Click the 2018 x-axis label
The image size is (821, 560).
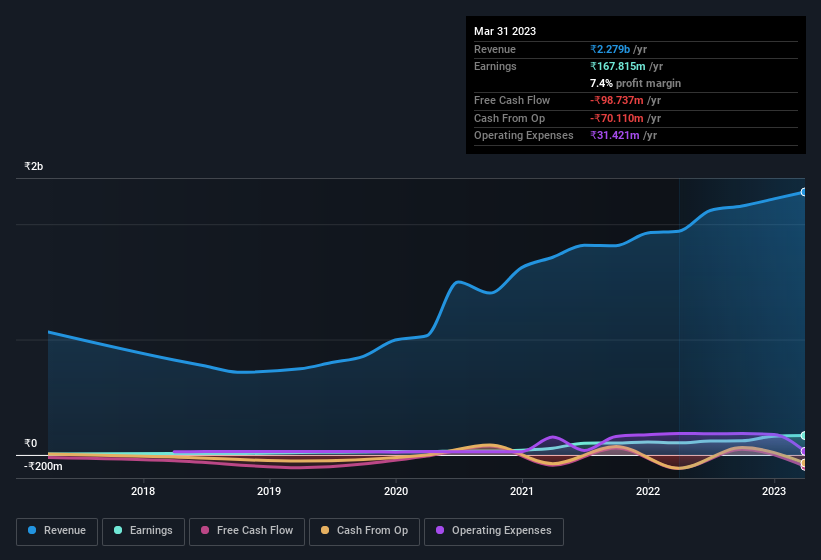[x=143, y=491]
